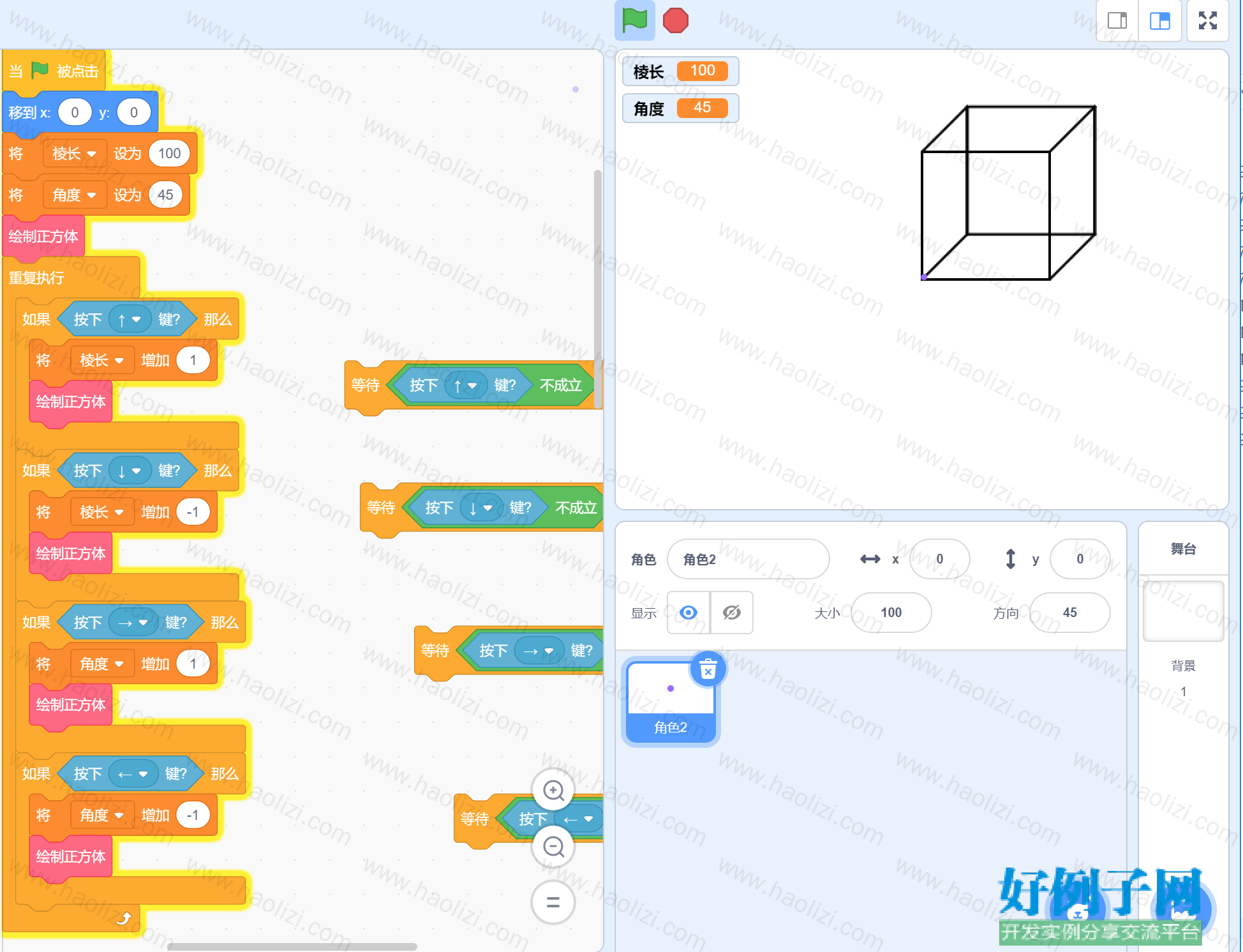This screenshot has height=952, width=1243.
Task: Open the right arrow key dropdown in 如果 block
Action: point(133,623)
